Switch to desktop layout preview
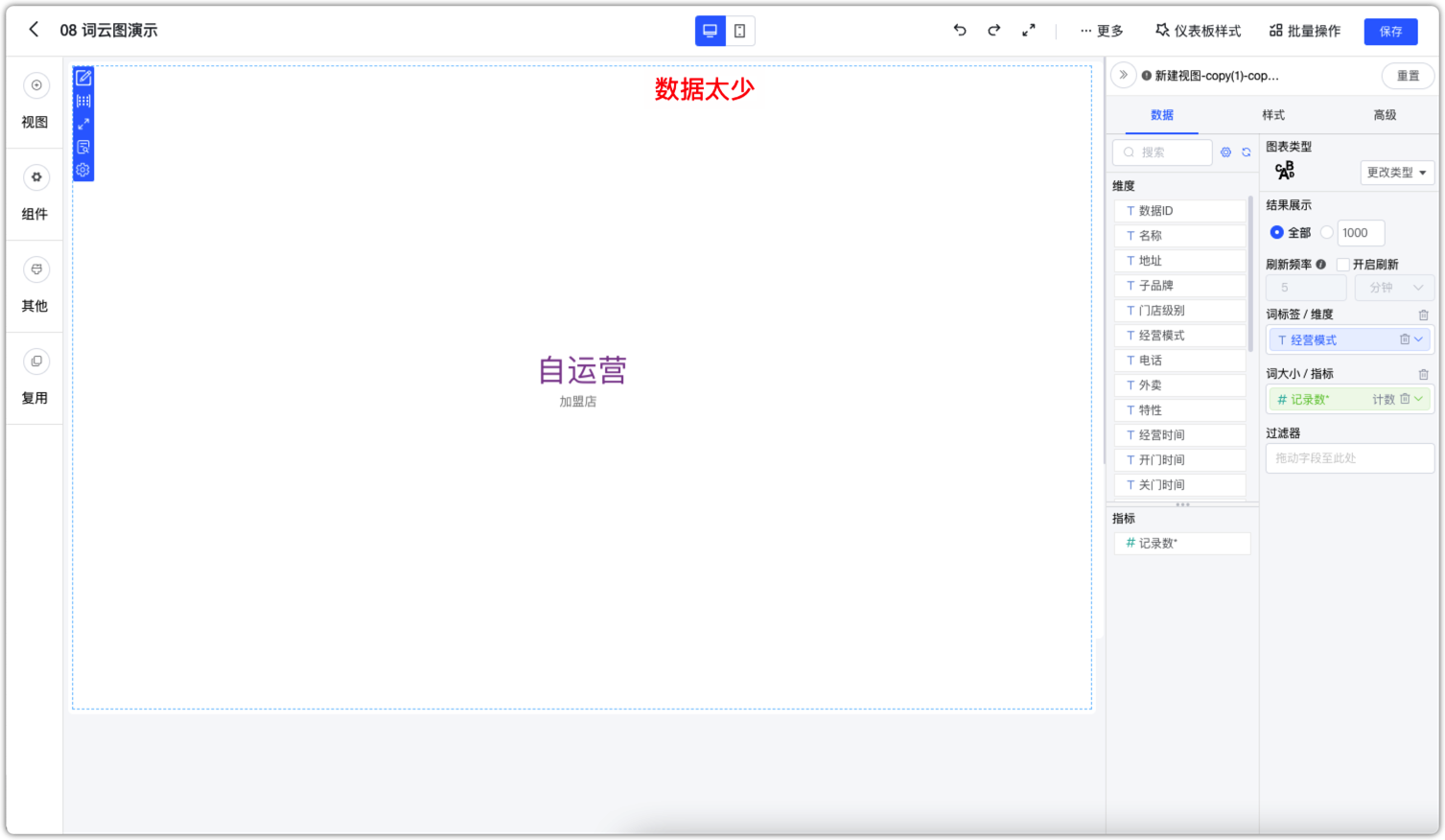The height and width of the screenshot is (840, 1445). [711, 31]
